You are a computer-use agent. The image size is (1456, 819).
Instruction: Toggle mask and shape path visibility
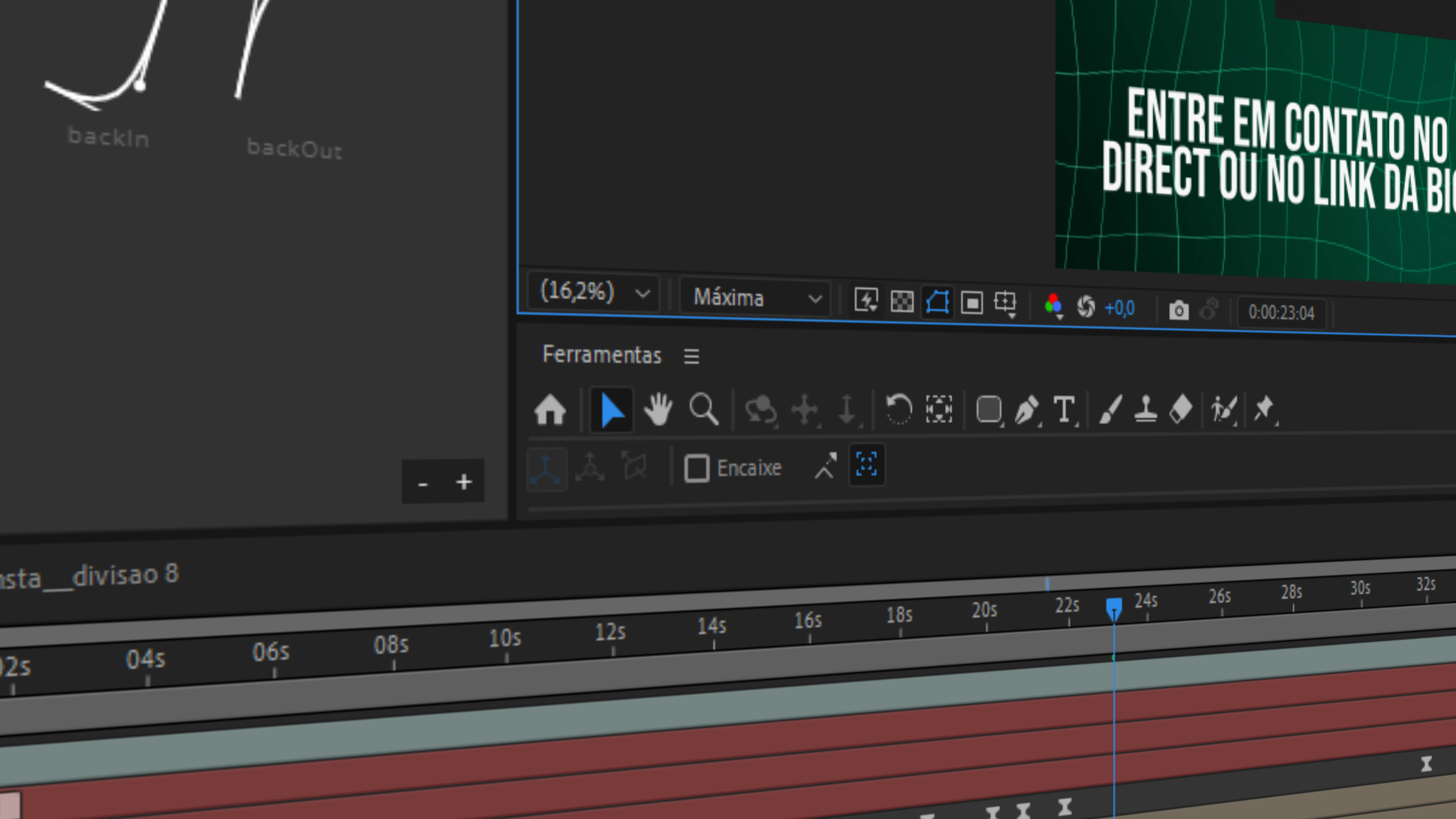click(937, 303)
